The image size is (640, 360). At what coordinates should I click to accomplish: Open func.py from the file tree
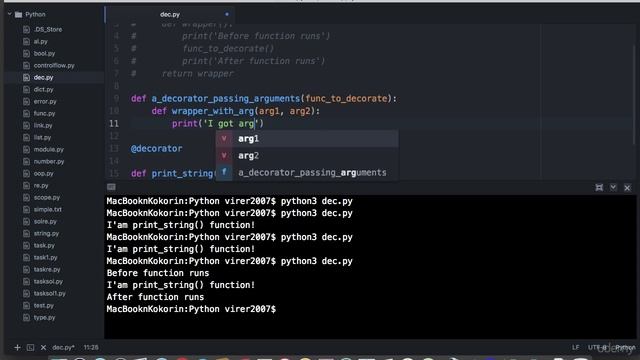click(x=44, y=113)
